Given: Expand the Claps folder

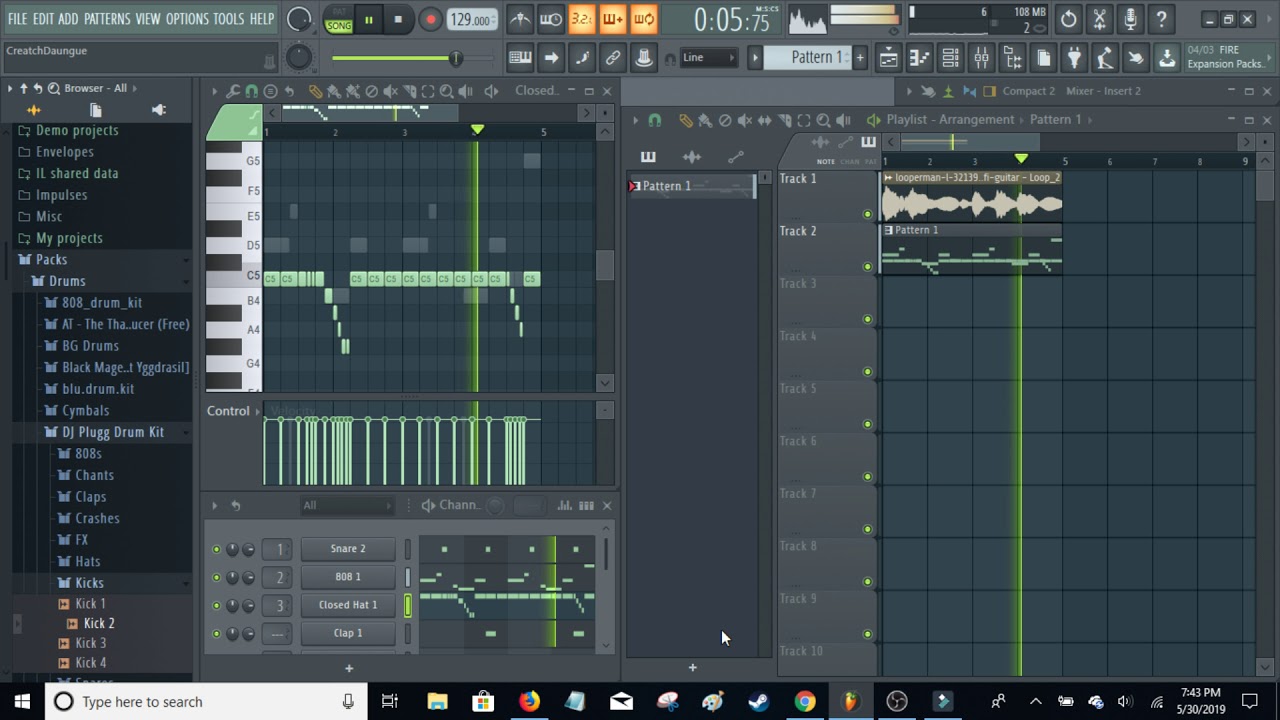Looking at the screenshot, I should tap(90, 496).
